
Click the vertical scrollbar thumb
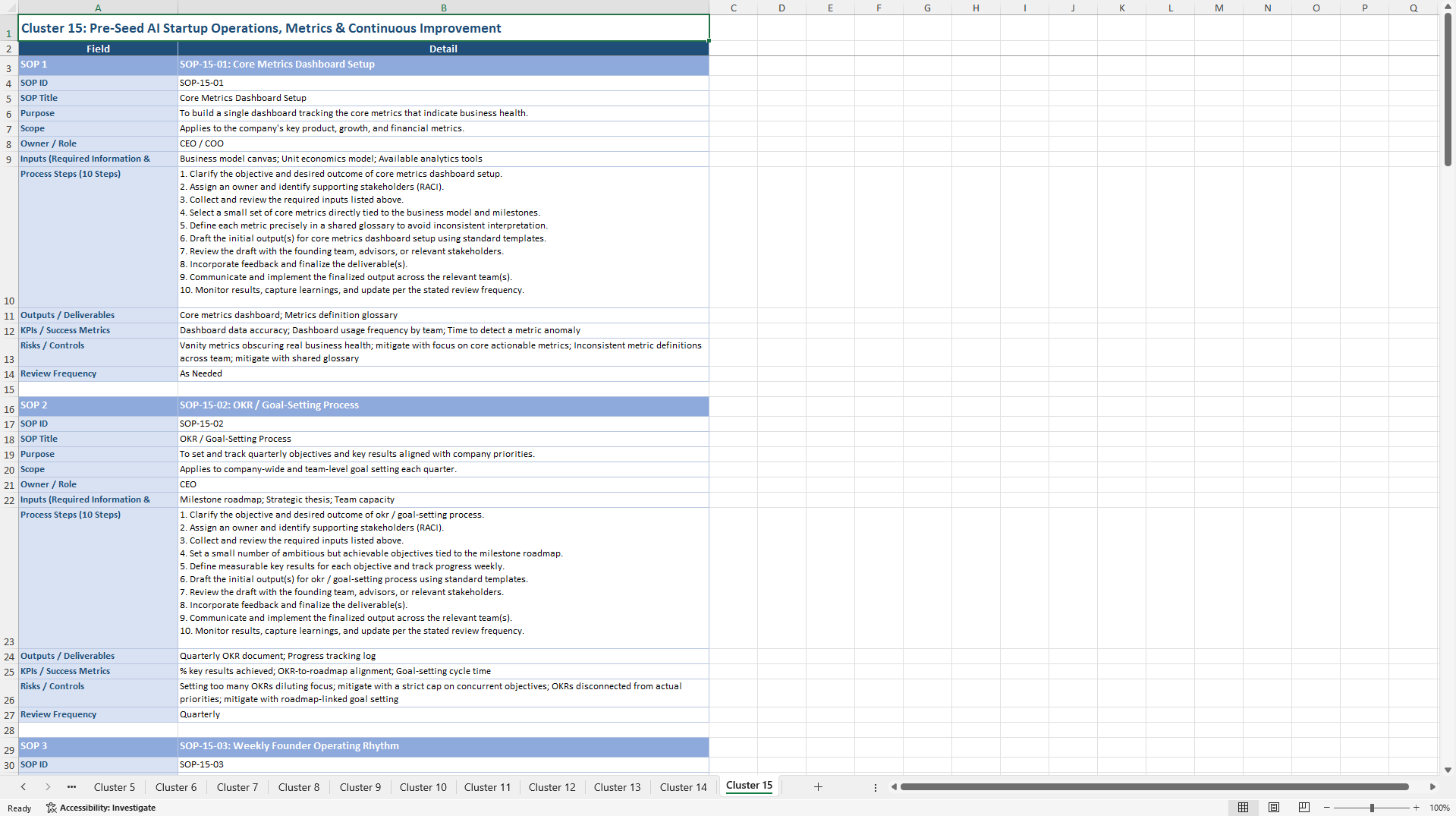click(1448, 90)
